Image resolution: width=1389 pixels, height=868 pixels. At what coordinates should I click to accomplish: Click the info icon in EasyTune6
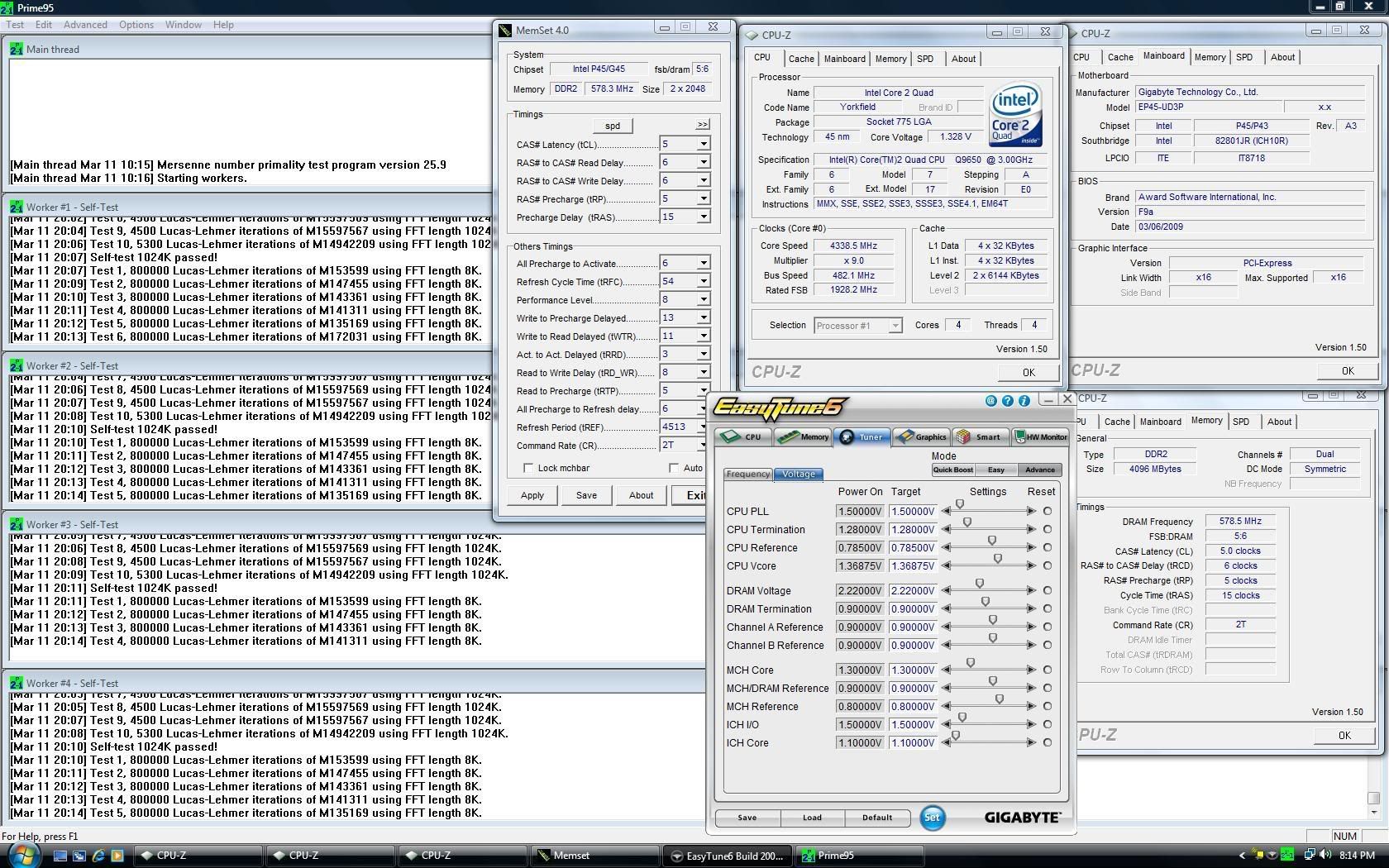(1024, 401)
